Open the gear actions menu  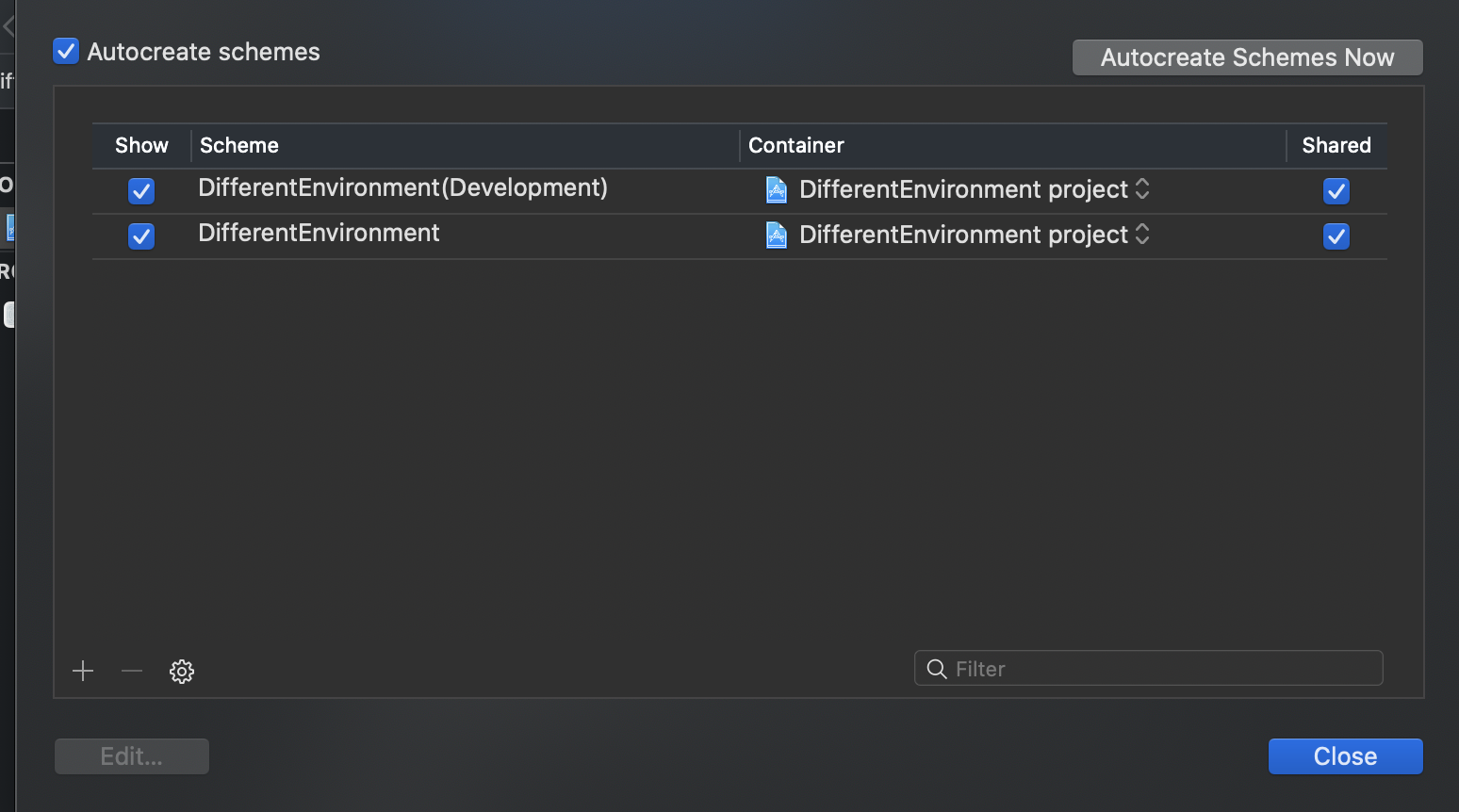(x=182, y=671)
